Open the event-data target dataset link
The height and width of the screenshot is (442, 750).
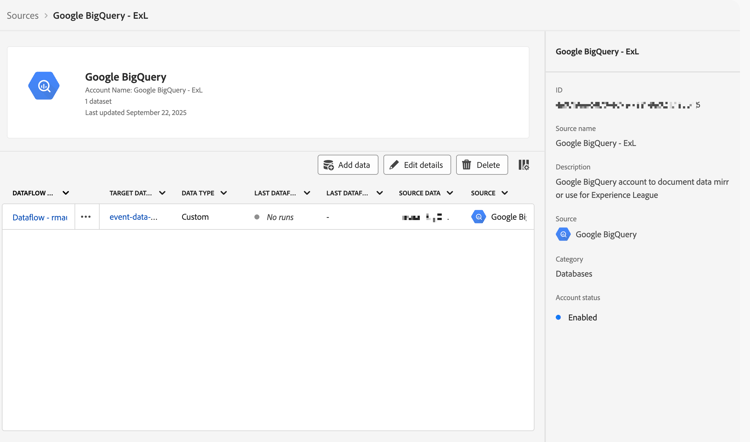(133, 217)
